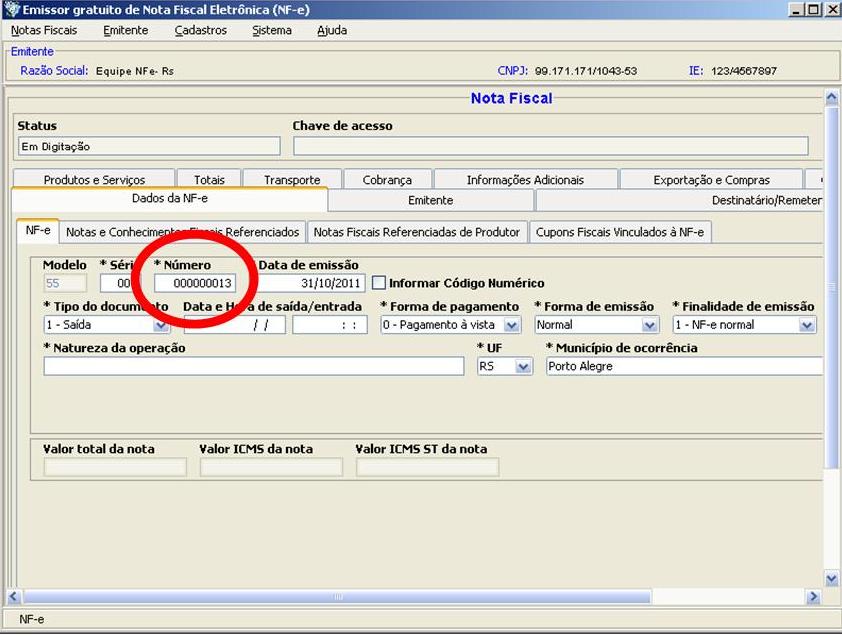This screenshot has width=842, height=636.
Task: Open Cupons Fiscais Vinculados à NF-e tab
Action: tap(620, 232)
